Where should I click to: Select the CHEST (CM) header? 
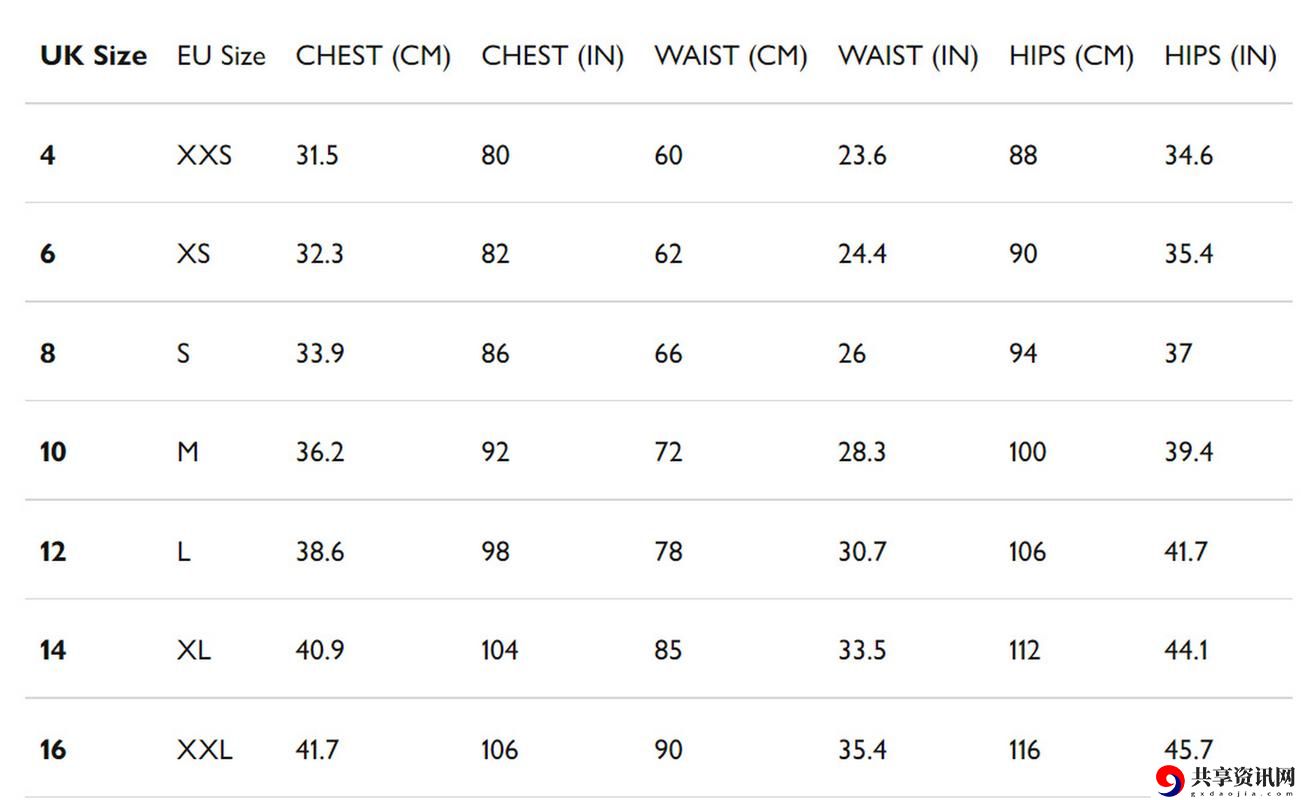click(x=373, y=57)
